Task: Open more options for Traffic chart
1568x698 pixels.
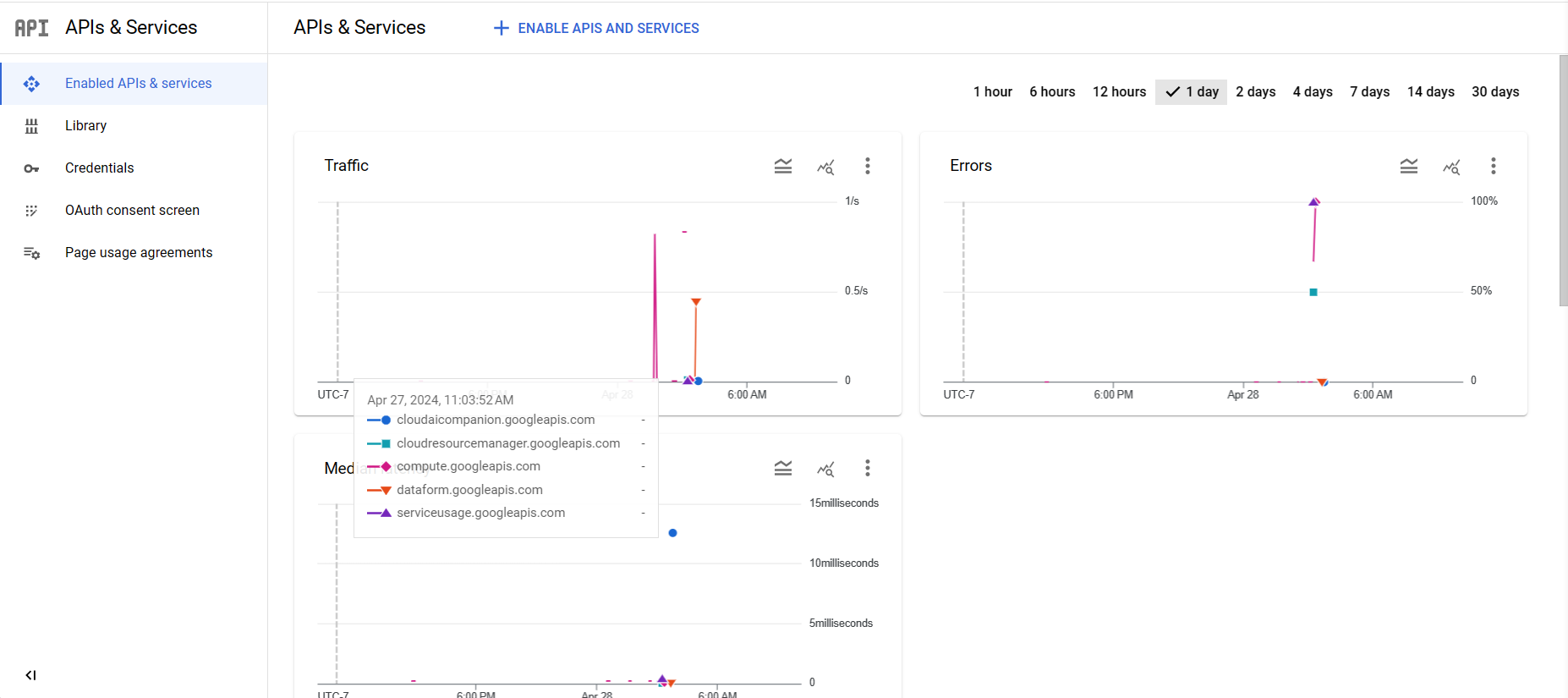Action: [x=868, y=166]
